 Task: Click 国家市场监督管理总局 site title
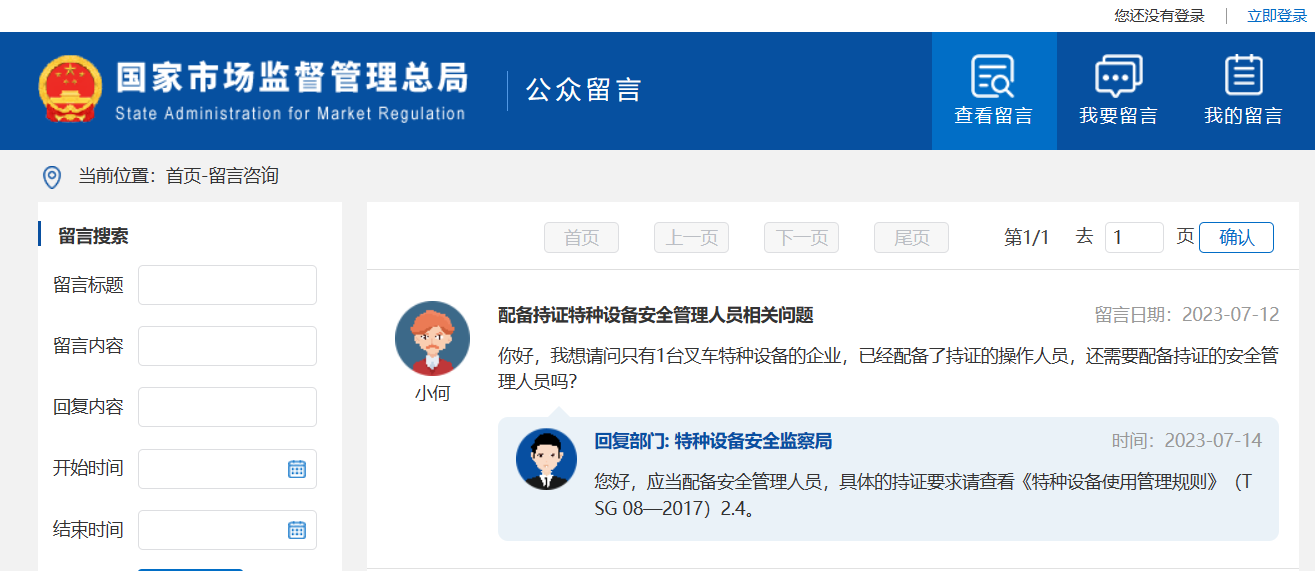point(292,78)
